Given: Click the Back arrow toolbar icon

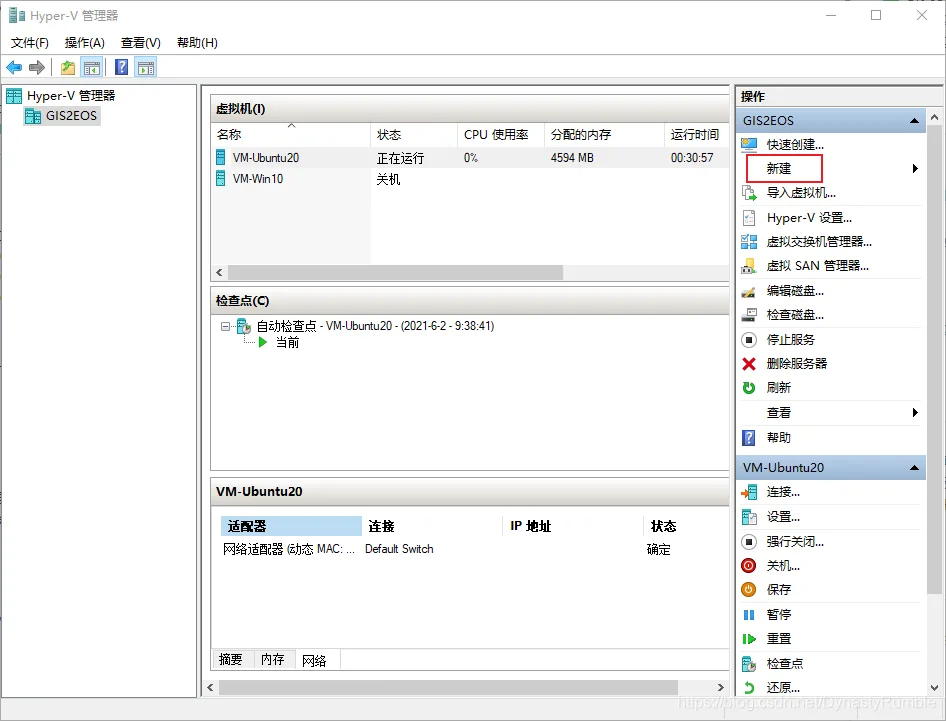Looking at the screenshot, I should coord(14,68).
